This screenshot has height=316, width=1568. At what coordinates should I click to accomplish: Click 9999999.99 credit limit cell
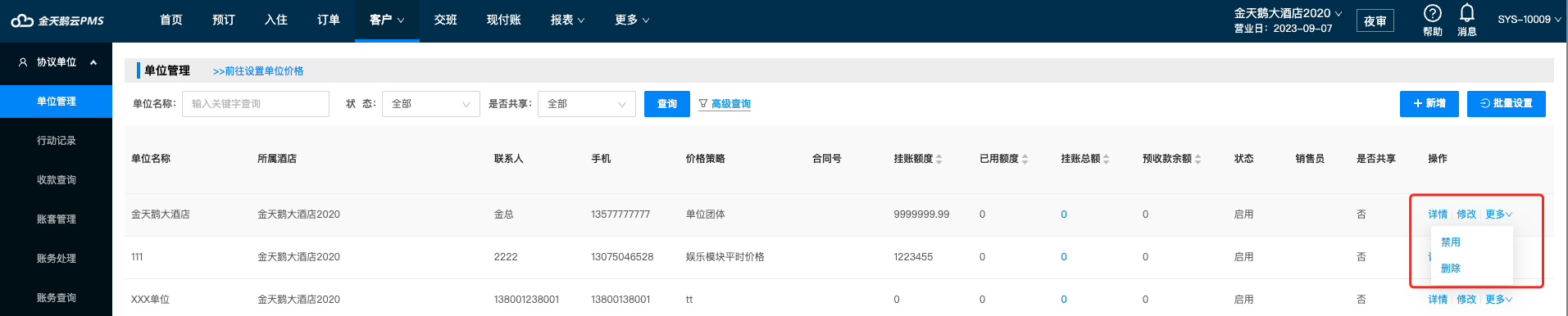point(921,214)
